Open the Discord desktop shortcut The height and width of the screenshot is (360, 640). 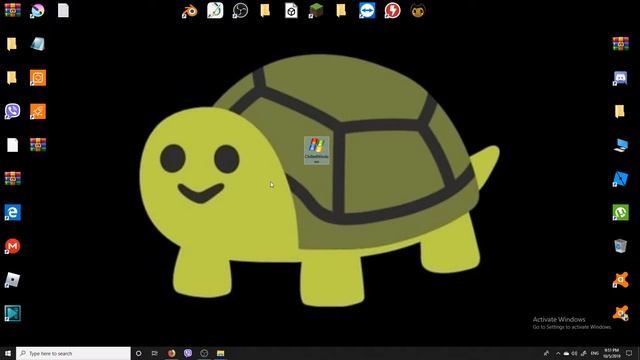(x=620, y=78)
